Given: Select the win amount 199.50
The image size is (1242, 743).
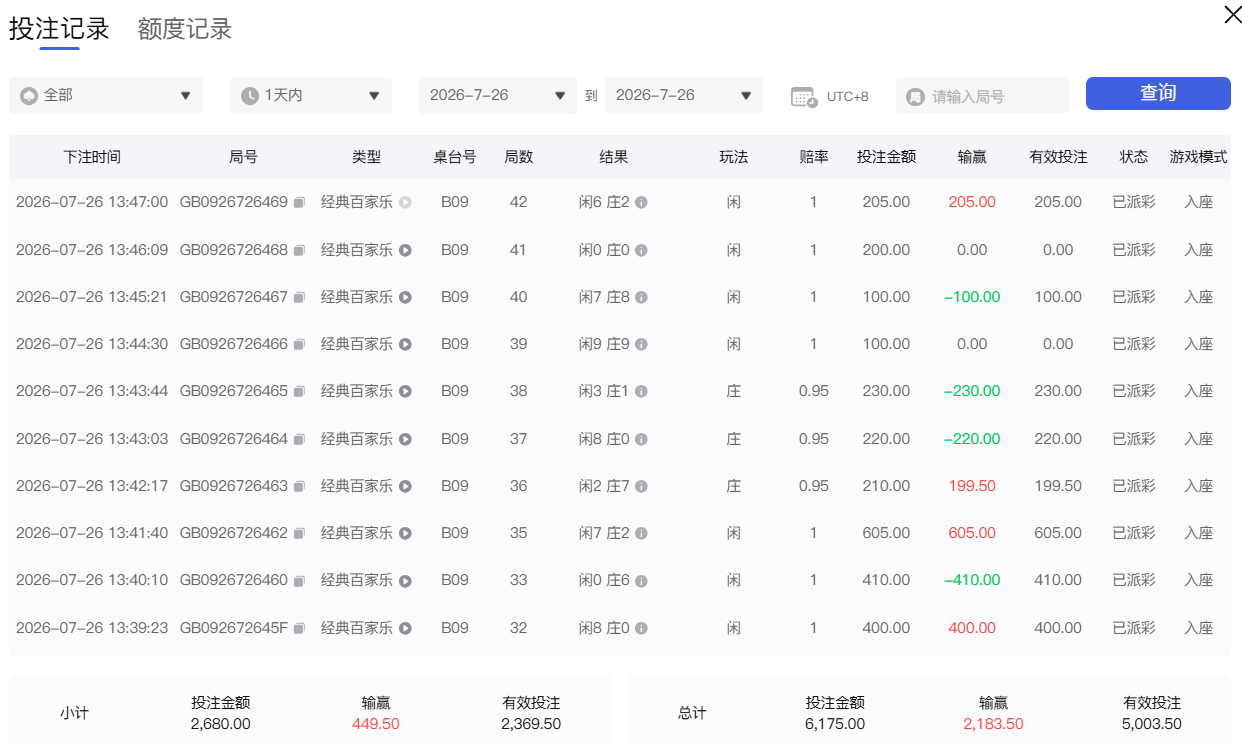Looking at the screenshot, I should [x=972, y=486].
